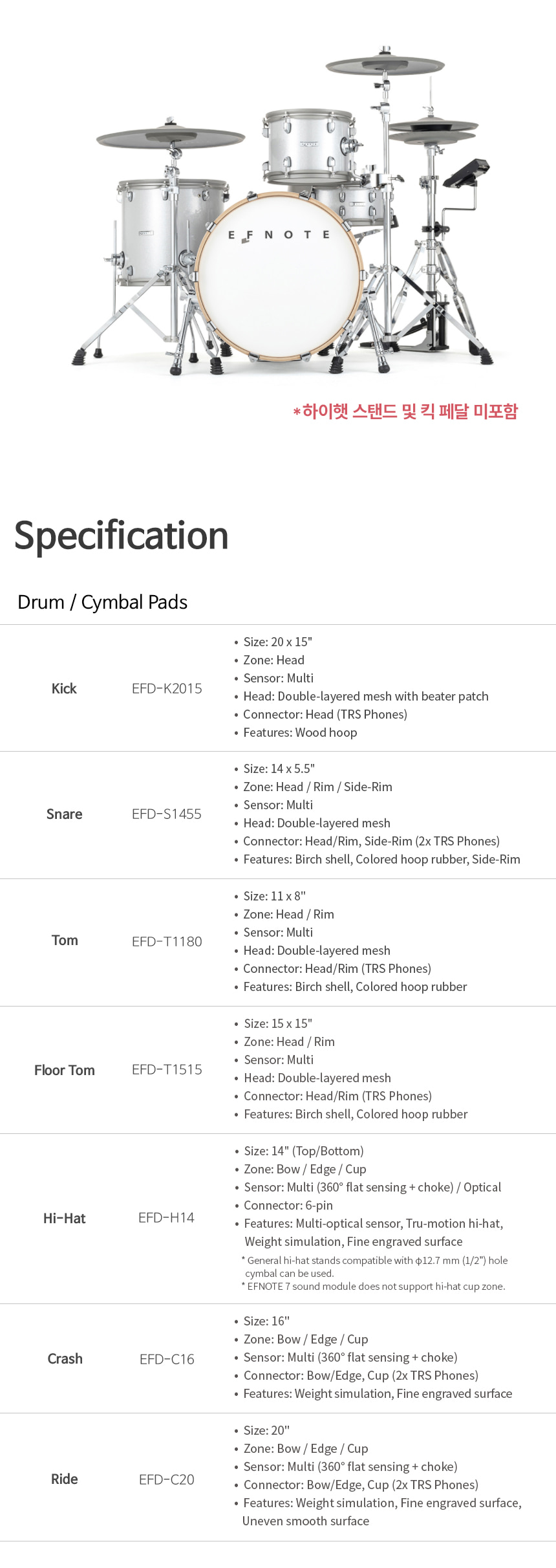Click the Drum / Cymbal Pads section title

tap(102, 602)
